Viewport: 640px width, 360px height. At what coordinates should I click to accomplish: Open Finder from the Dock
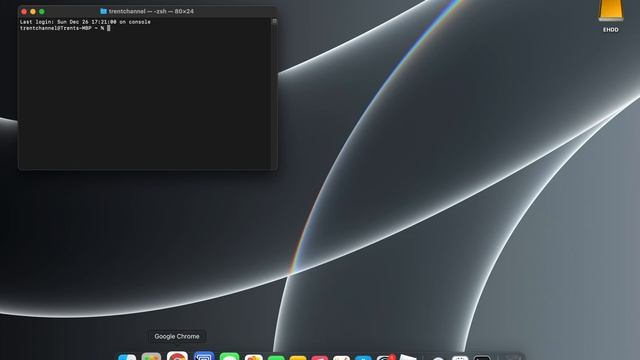point(127,357)
